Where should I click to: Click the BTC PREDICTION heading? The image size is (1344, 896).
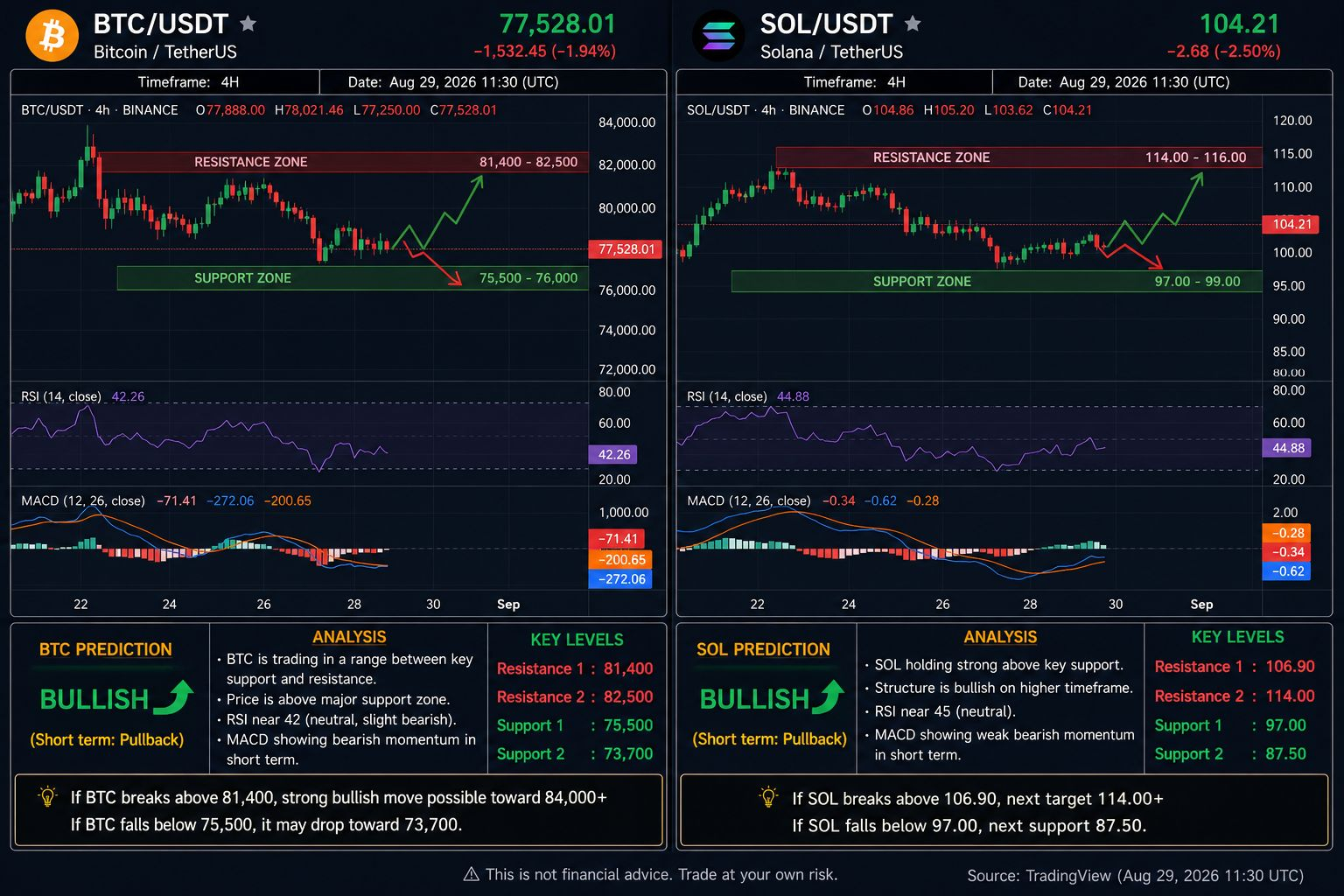tap(106, 649)
